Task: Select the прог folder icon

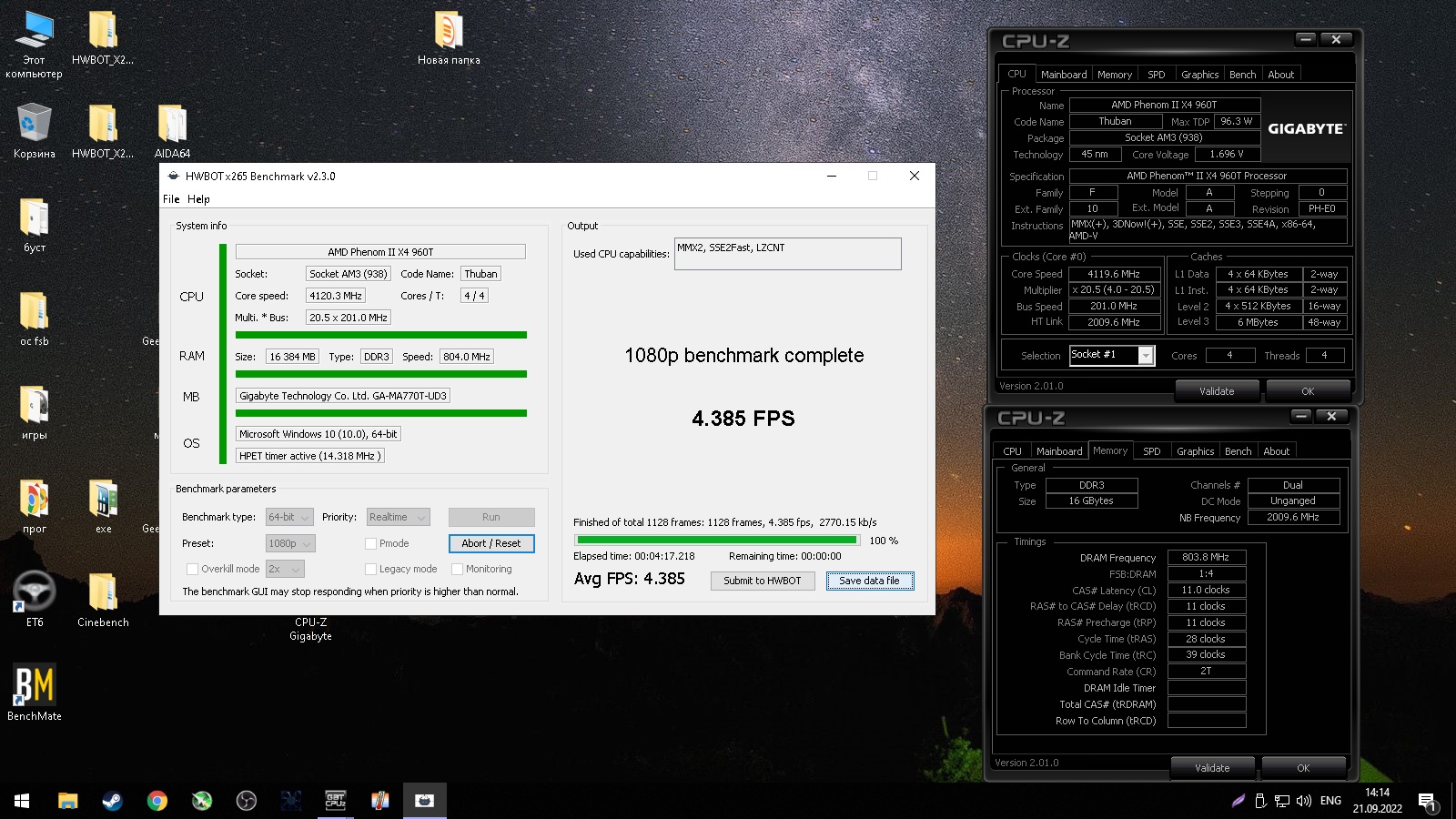Action: [34, 507]
